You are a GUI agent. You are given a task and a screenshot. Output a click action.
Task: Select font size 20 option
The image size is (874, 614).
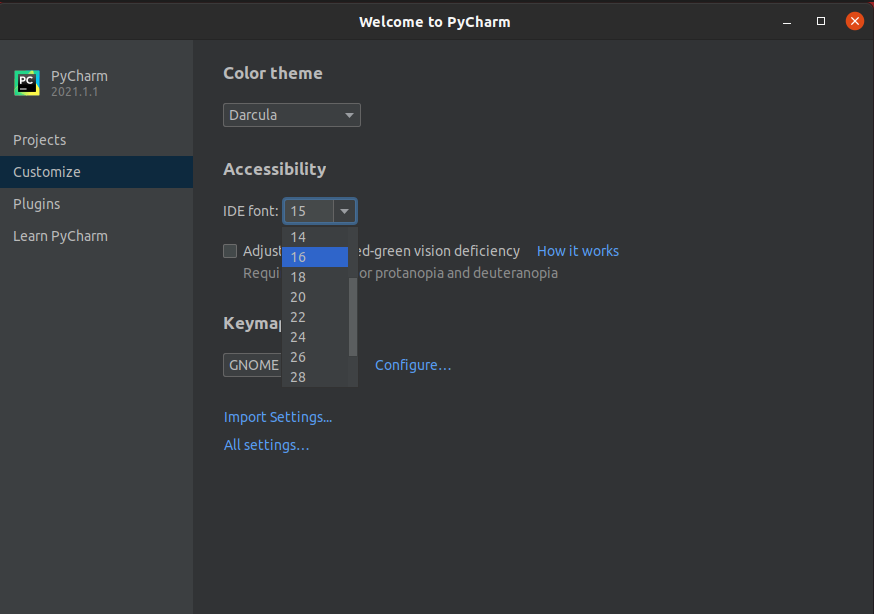tap(315, 297)
